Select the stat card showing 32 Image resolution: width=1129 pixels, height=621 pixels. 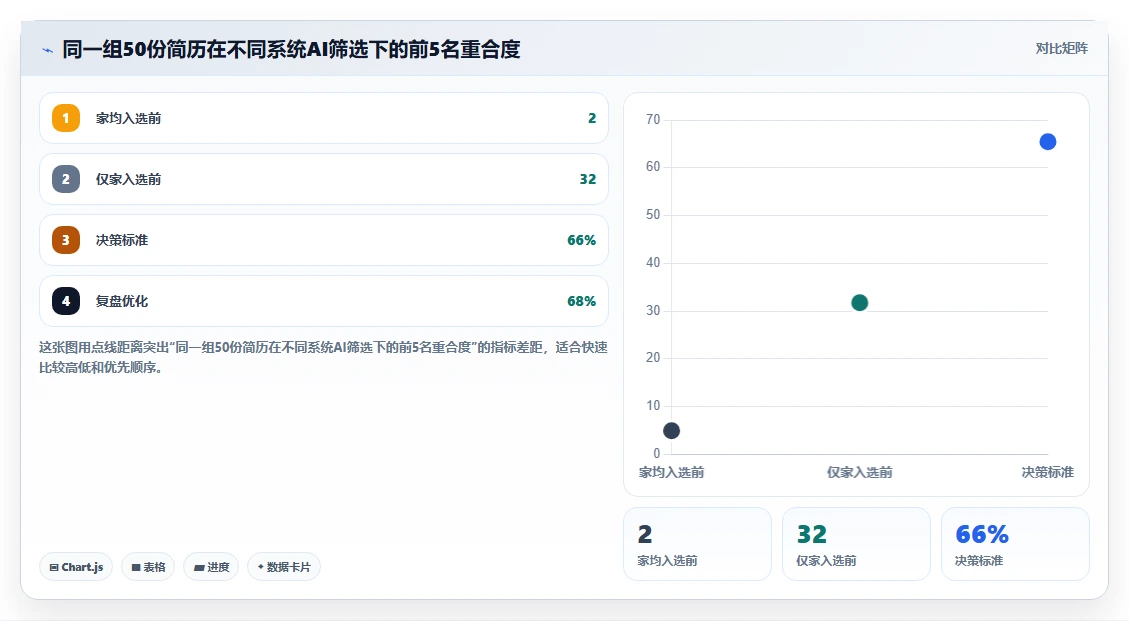pos(856,544)
